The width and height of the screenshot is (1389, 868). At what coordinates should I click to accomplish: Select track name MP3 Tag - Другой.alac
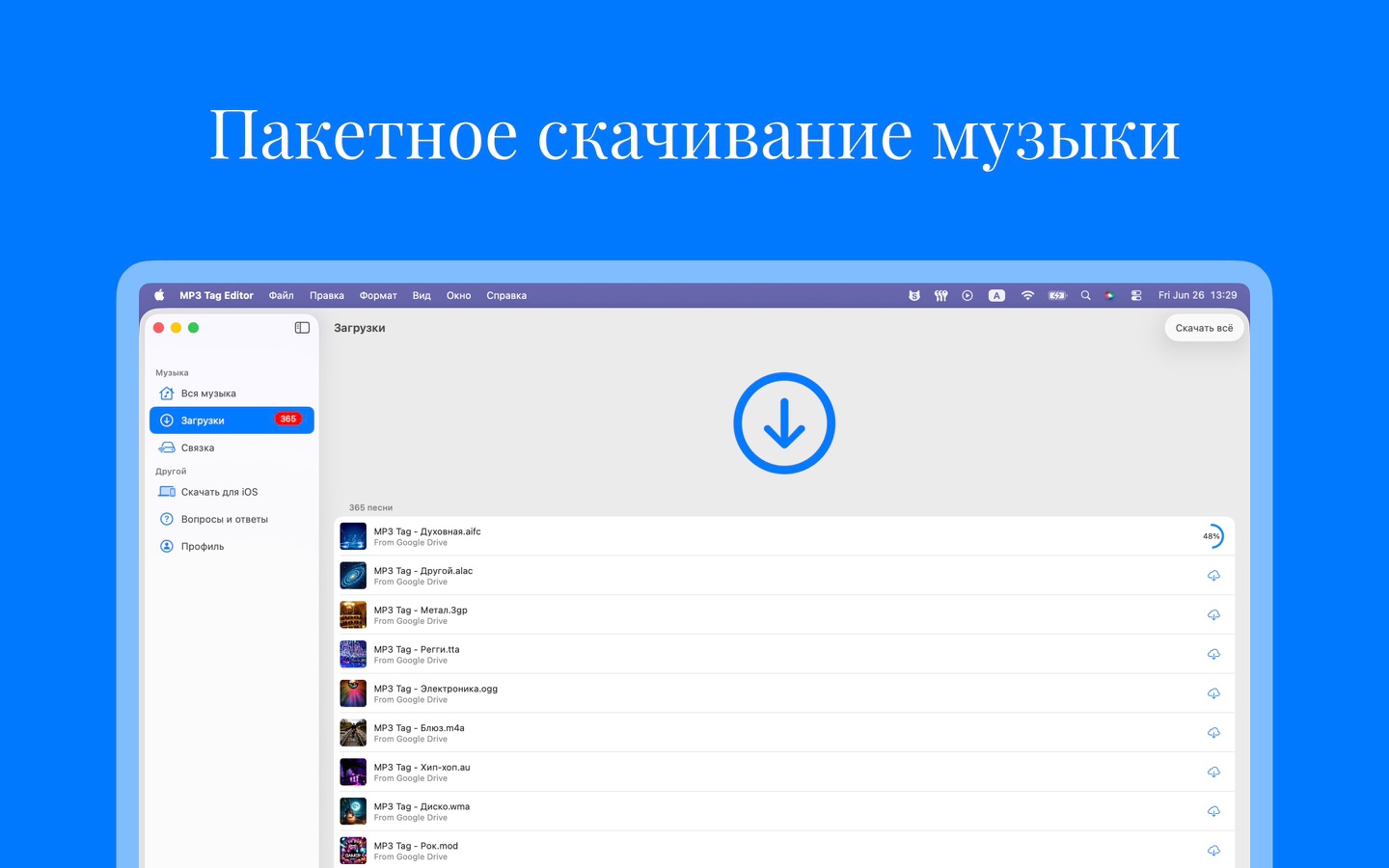(423, 571)
